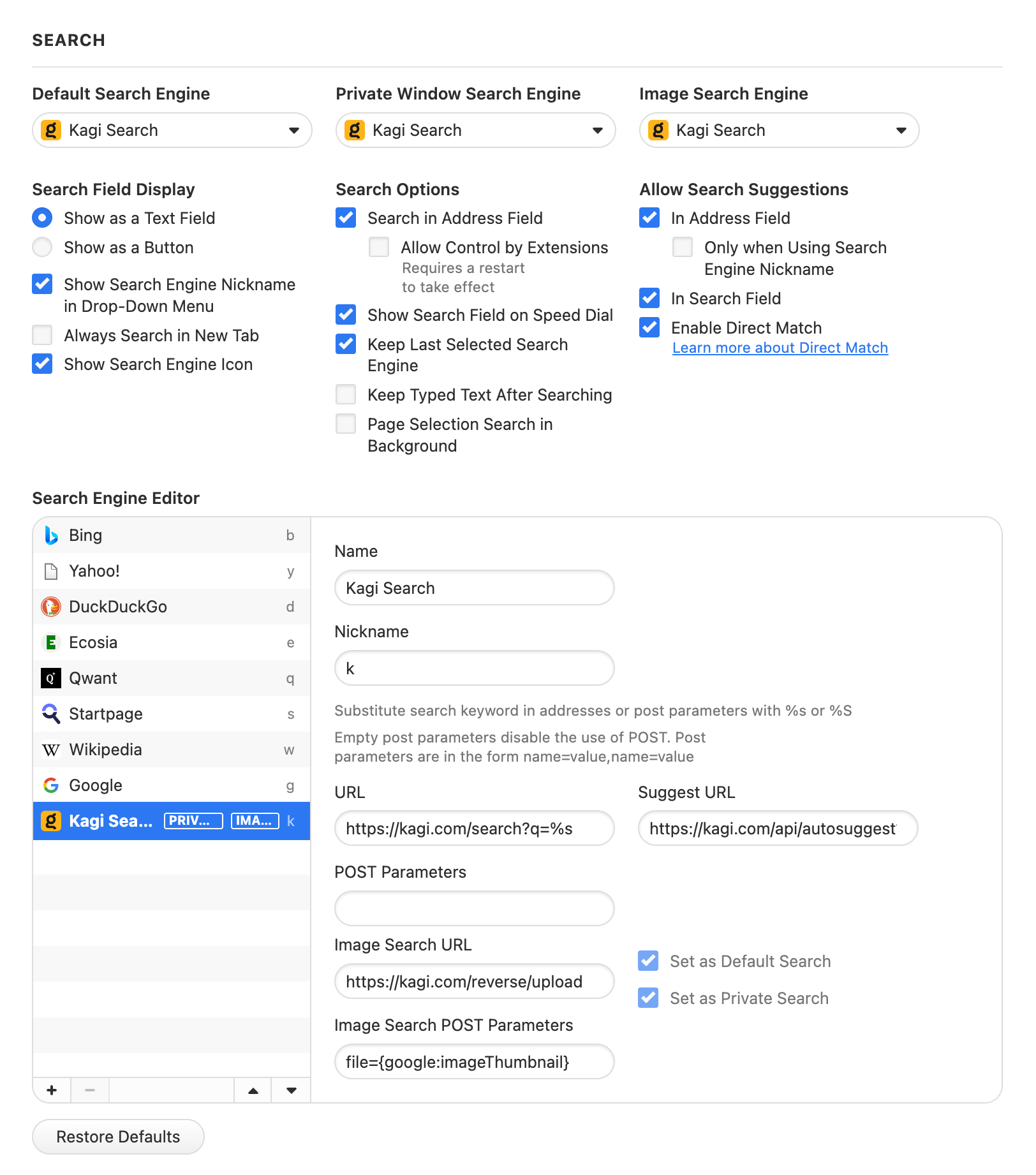1036x1175 pixels.
Task: Click the Image Search URL field
Action: [x=475, y=982]
